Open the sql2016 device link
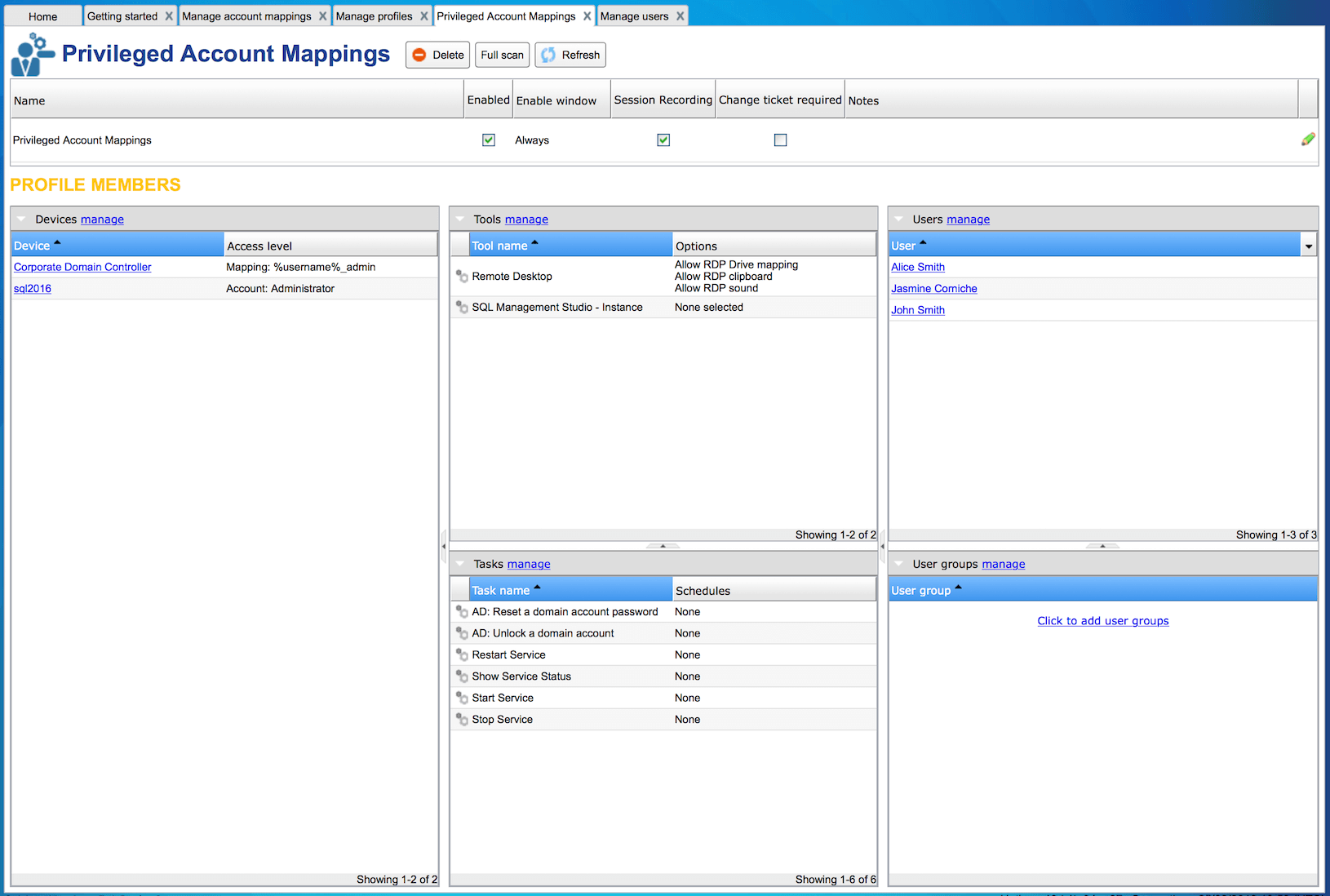1330x896 pixels. pyautogui.click(x=33, y=289)
